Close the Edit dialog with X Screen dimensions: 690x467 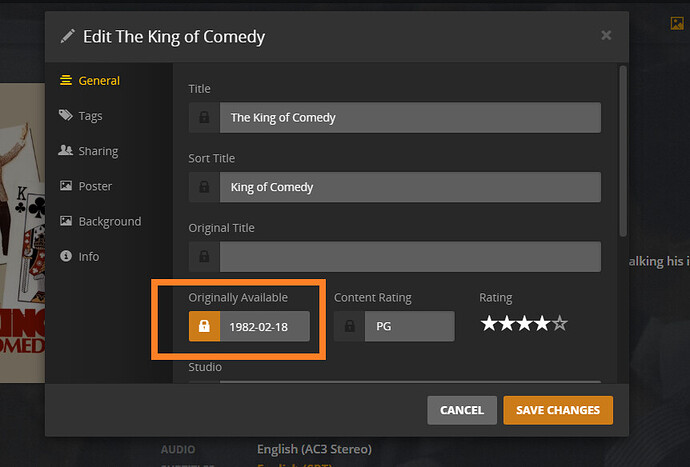click(606, 35)
